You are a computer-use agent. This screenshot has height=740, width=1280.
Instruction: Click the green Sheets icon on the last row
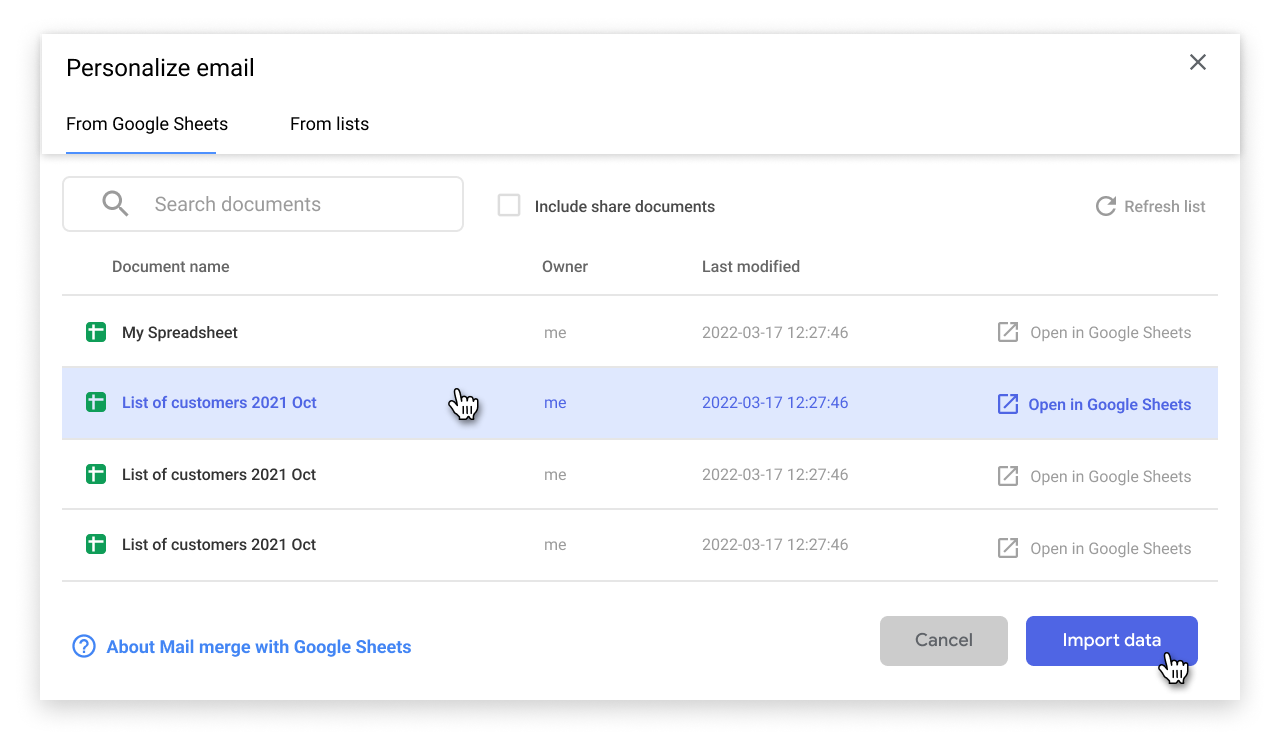[95, 544]
